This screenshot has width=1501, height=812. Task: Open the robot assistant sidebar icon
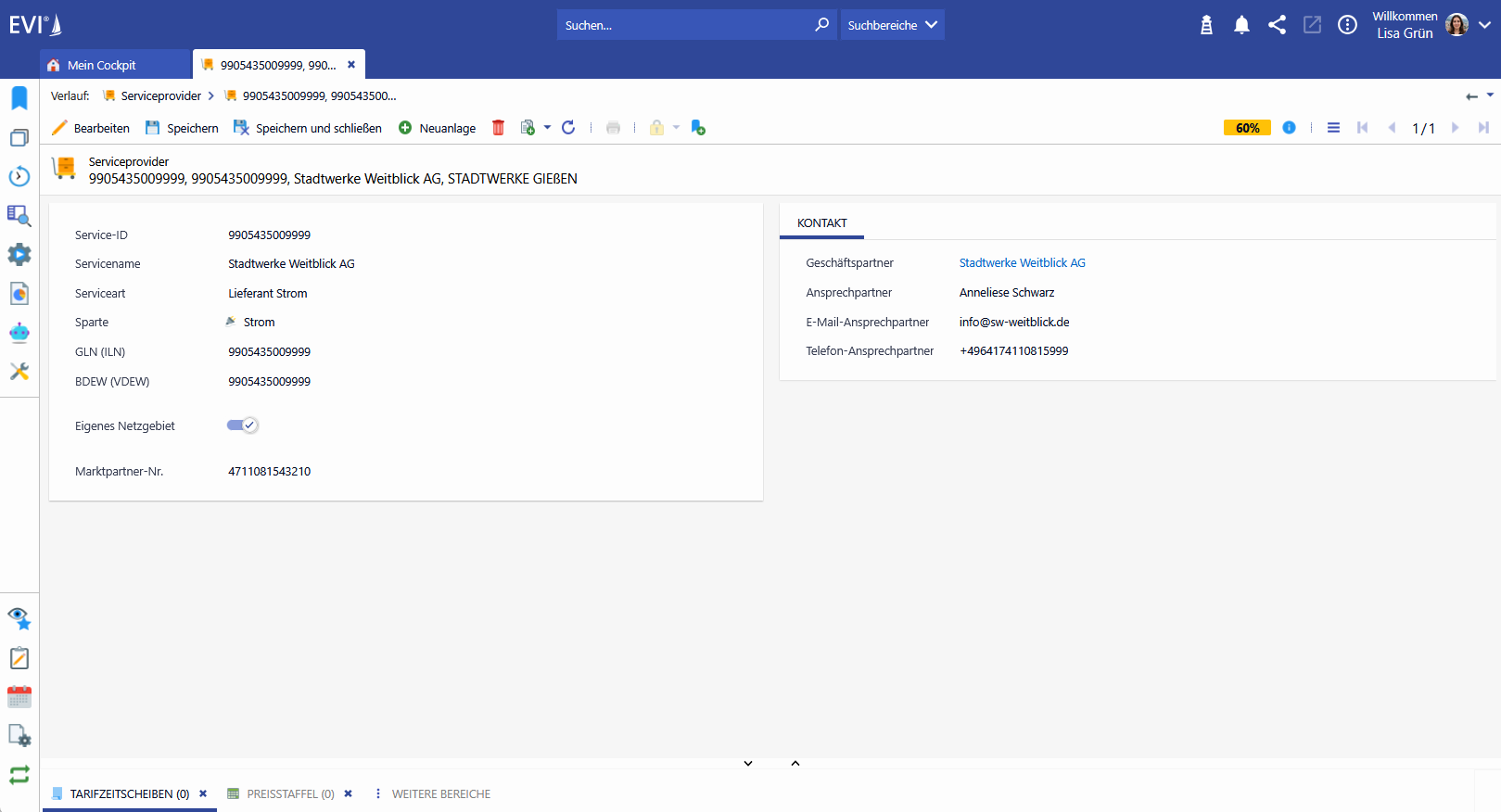(x=19, y=333)
